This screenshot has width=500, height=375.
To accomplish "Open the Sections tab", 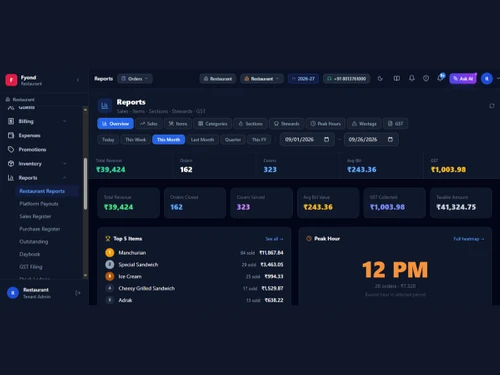I will coord(250,124).
